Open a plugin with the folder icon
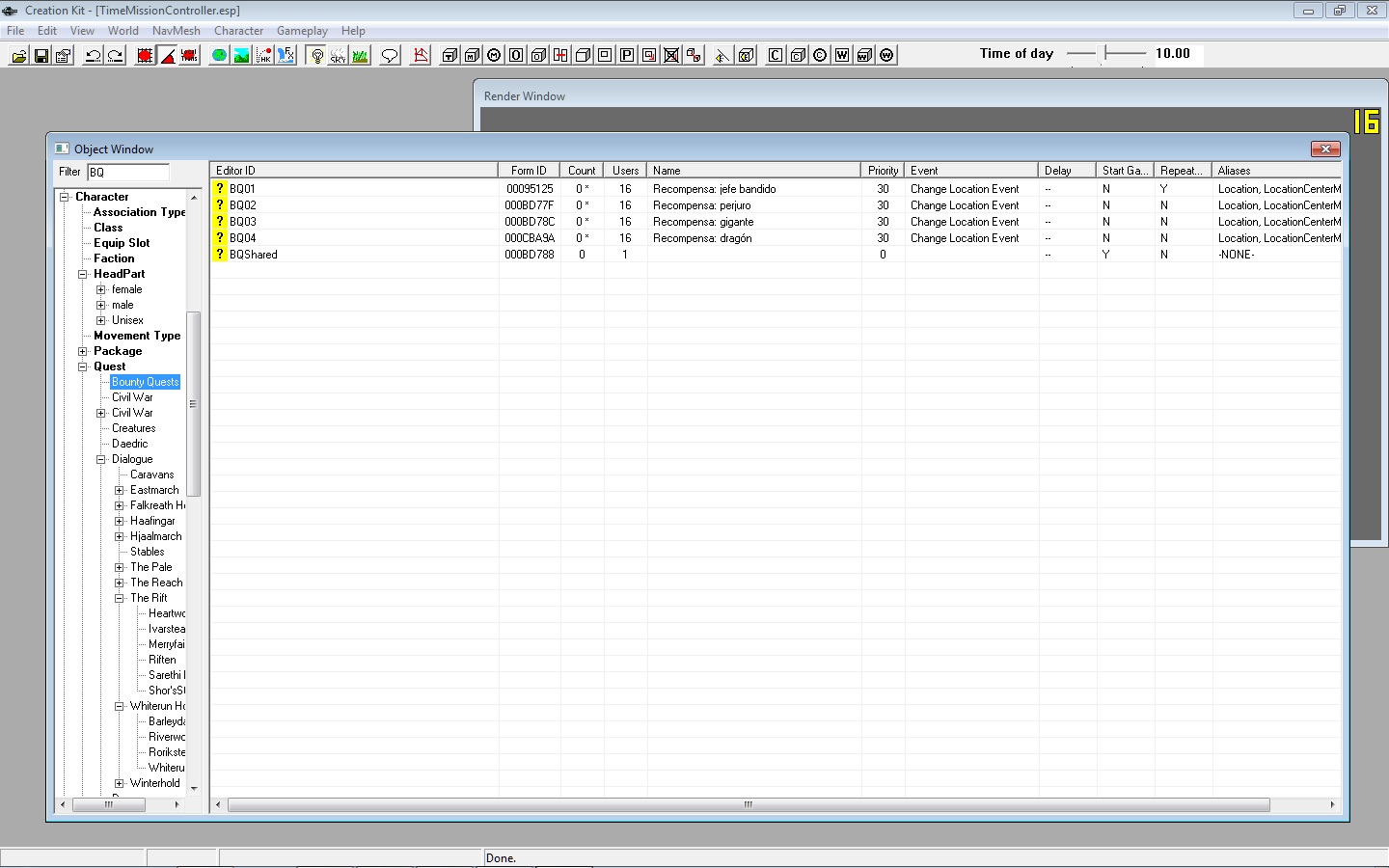 coord(18,55)
